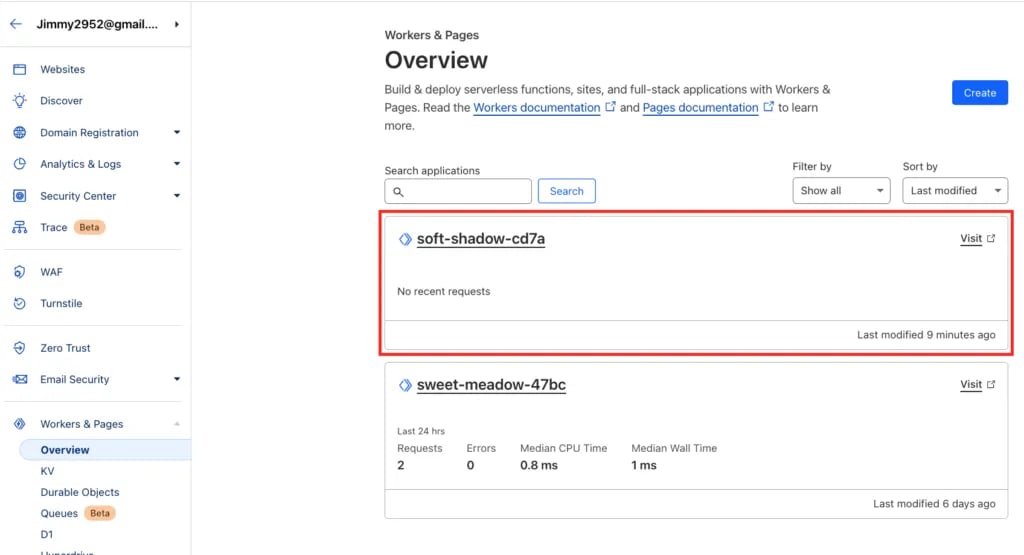Viewport: 1024px width, 555px height.
Task: Select the Overview sidebar item
Action: 105,450
